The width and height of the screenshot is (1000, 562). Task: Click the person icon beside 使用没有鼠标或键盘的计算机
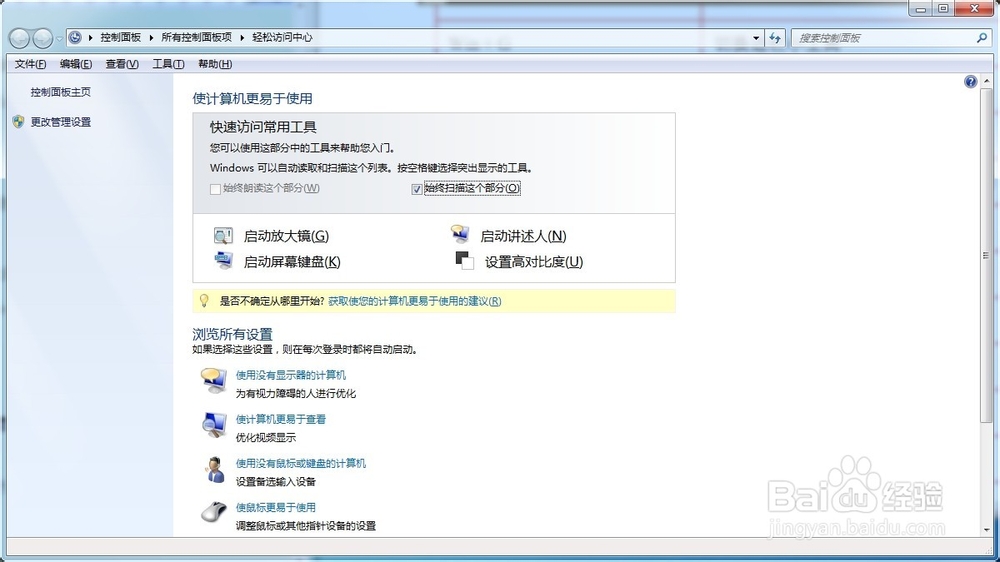coord(215,470)
